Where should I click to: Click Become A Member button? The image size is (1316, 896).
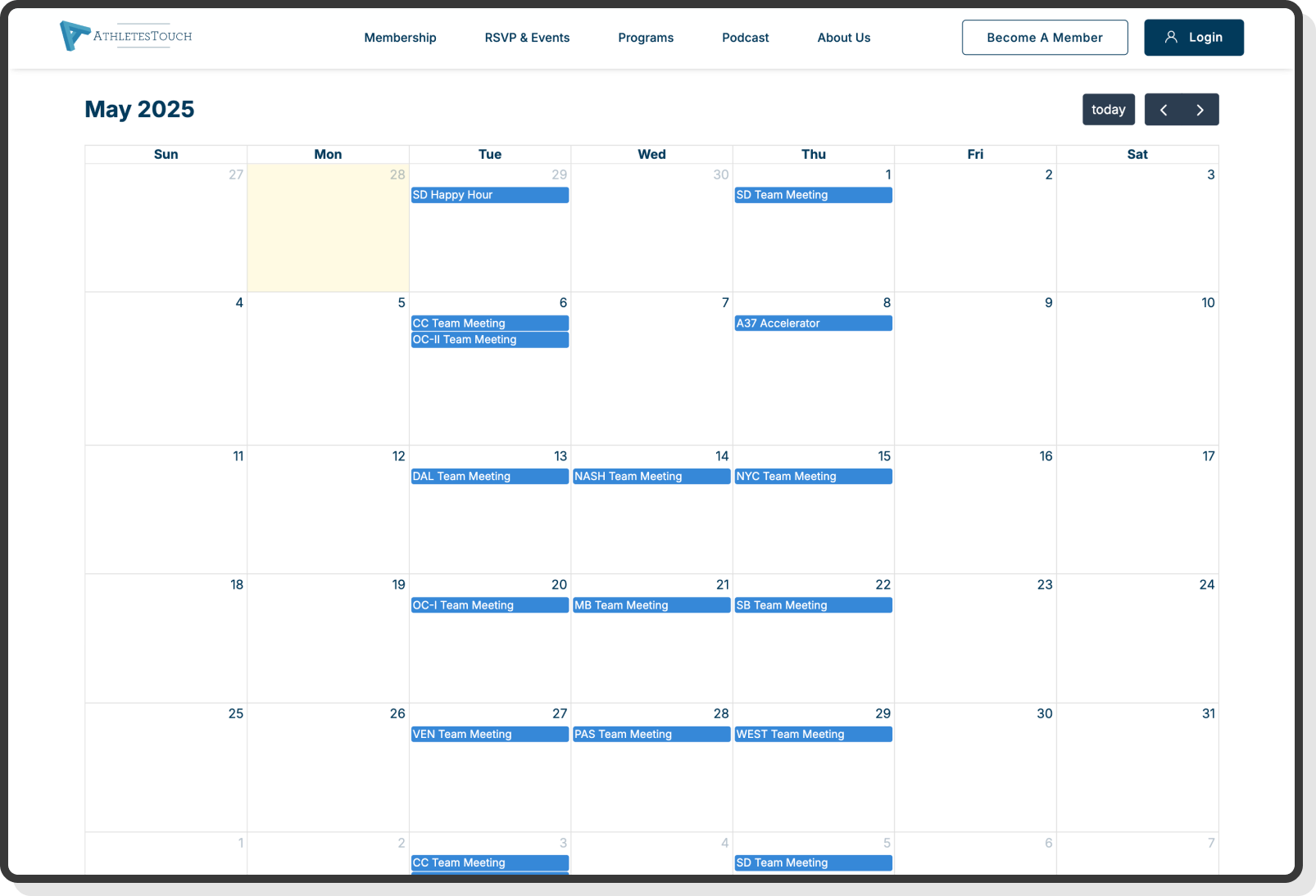point(1044,38)
